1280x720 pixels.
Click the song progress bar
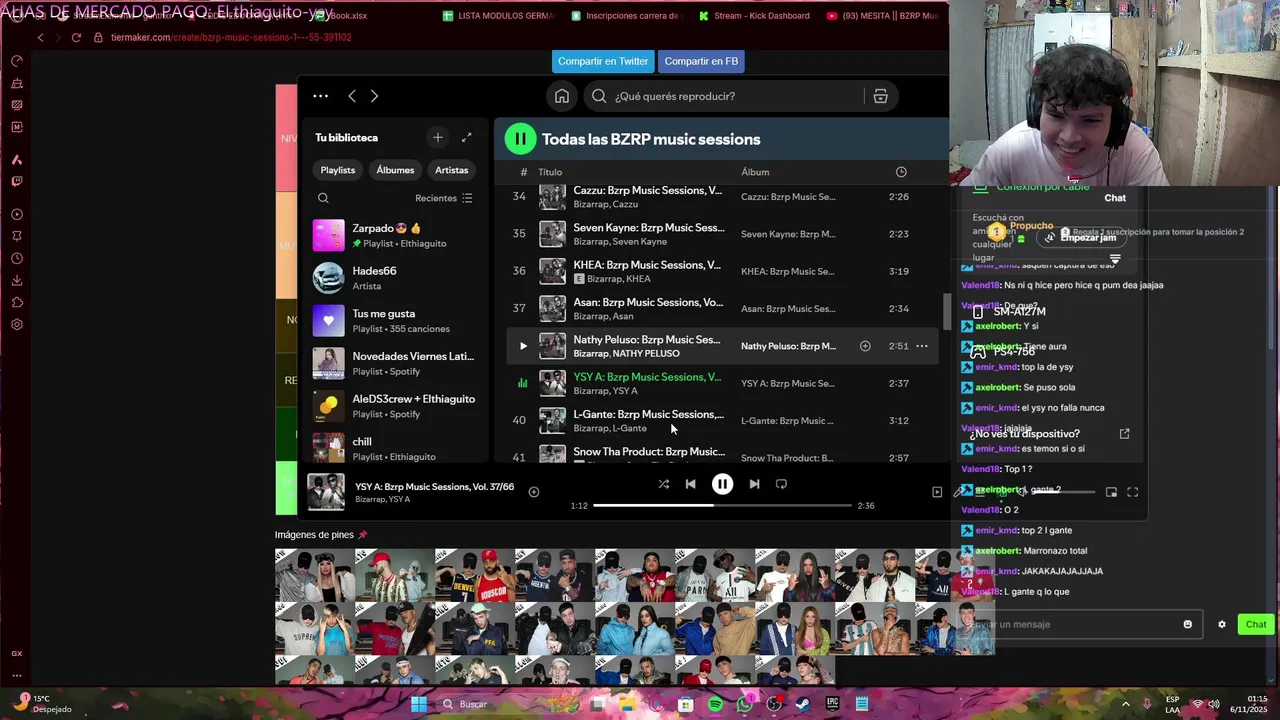[722, 506]
